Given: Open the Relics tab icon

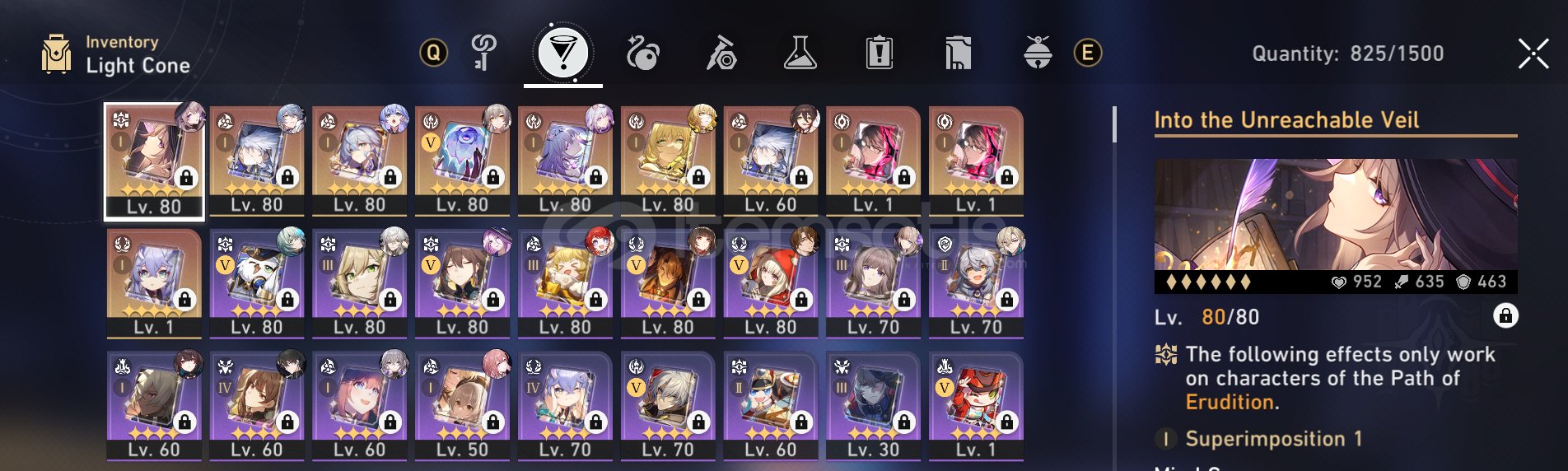Looking at the screenshot, I should pos(642,54).
